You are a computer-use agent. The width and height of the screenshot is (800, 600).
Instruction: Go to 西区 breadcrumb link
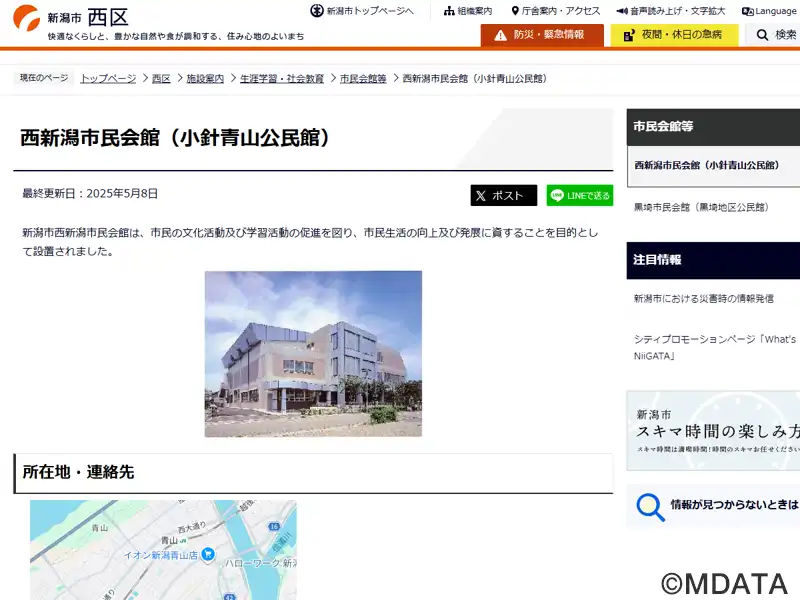(161, 79)
